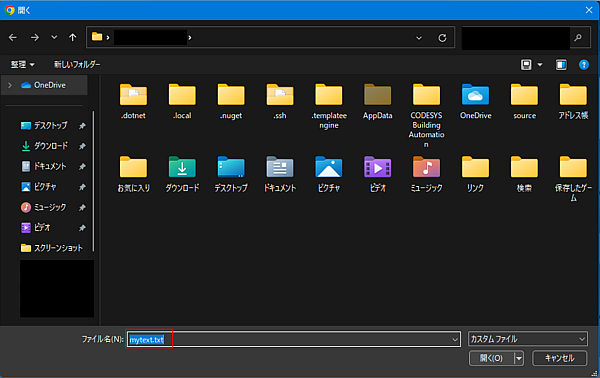This screenshot has width=600, height=378.
Task: Select the .local folder
Action: coord(182,101)
